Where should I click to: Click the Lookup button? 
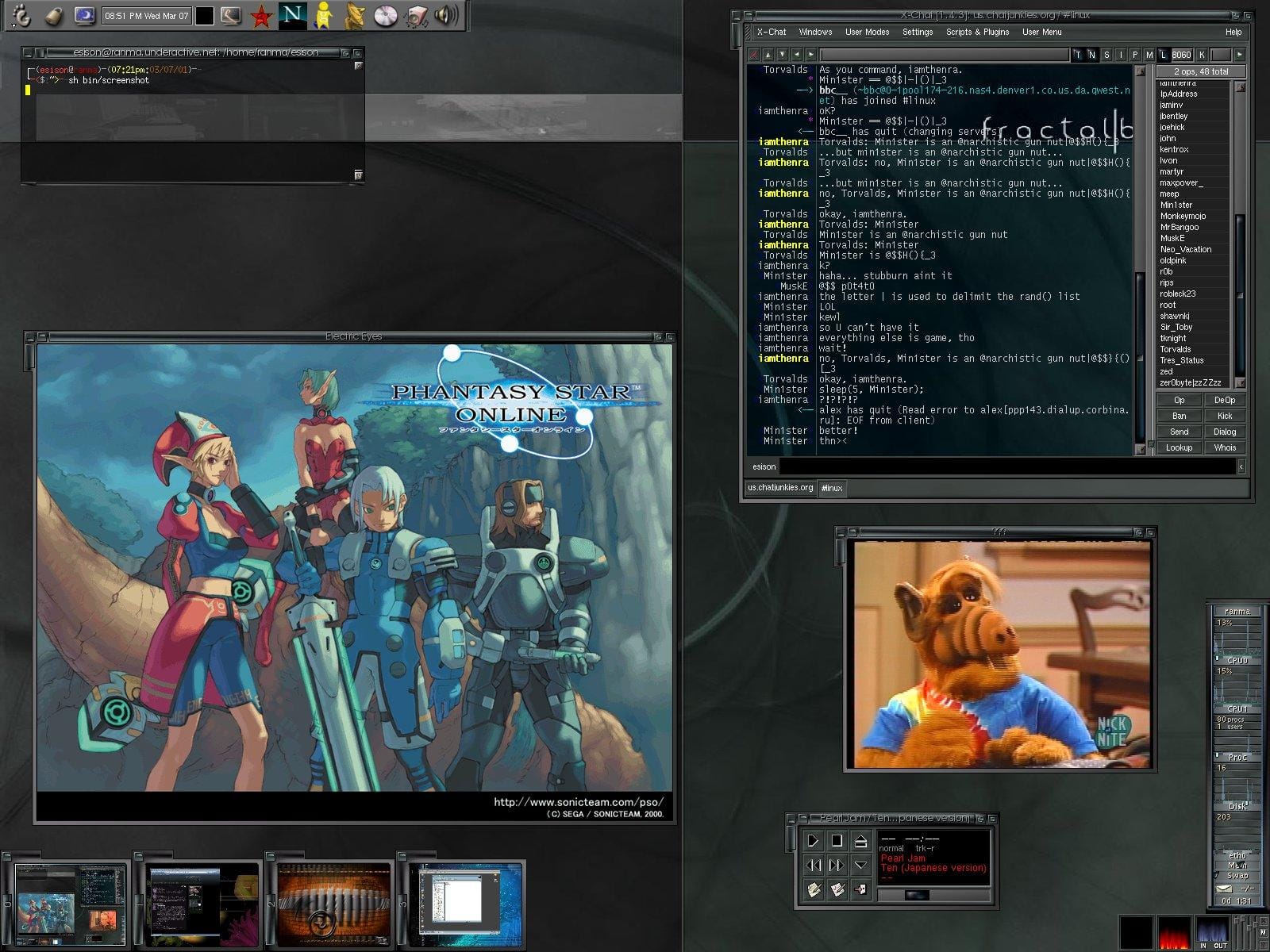[1180, 447]
